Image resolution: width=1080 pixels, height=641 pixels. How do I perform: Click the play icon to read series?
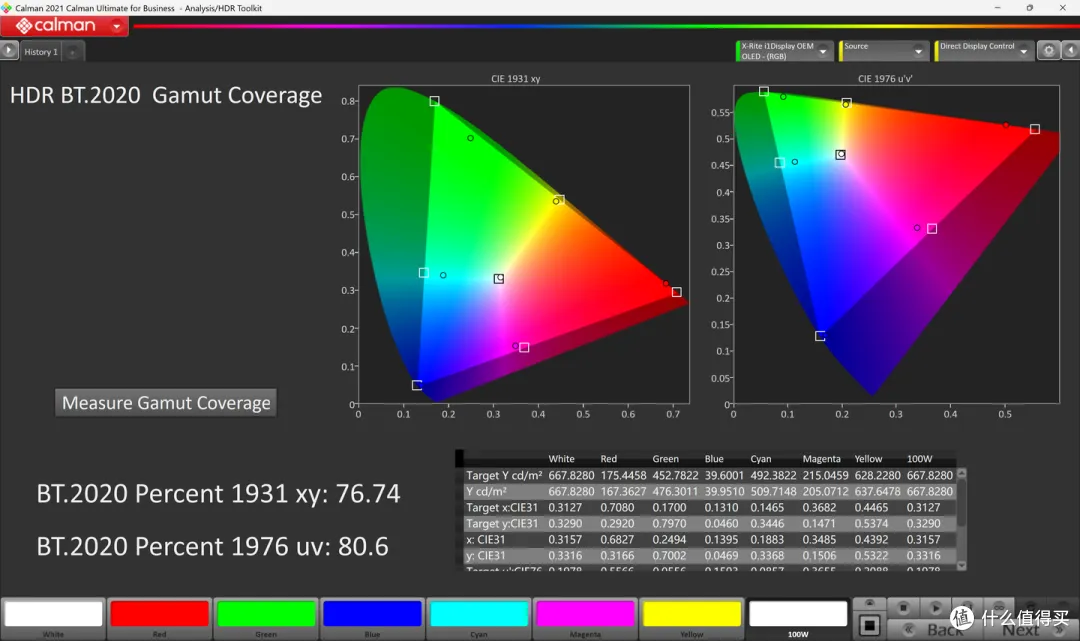935,607
